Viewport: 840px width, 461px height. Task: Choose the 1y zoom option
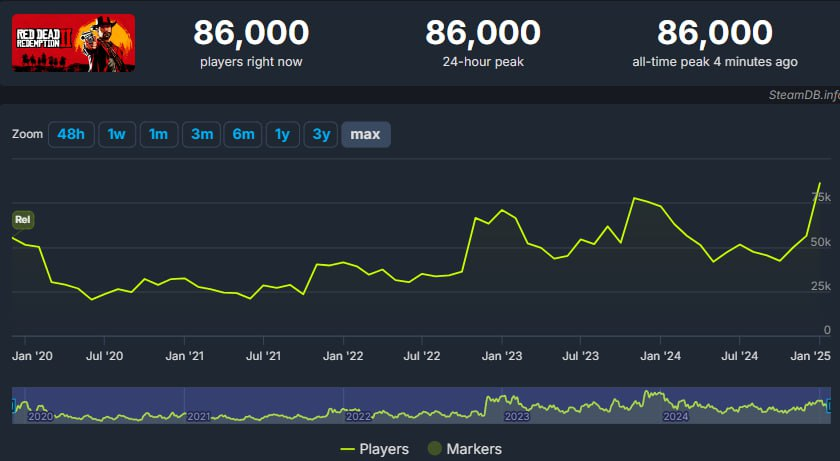point(282,134)
